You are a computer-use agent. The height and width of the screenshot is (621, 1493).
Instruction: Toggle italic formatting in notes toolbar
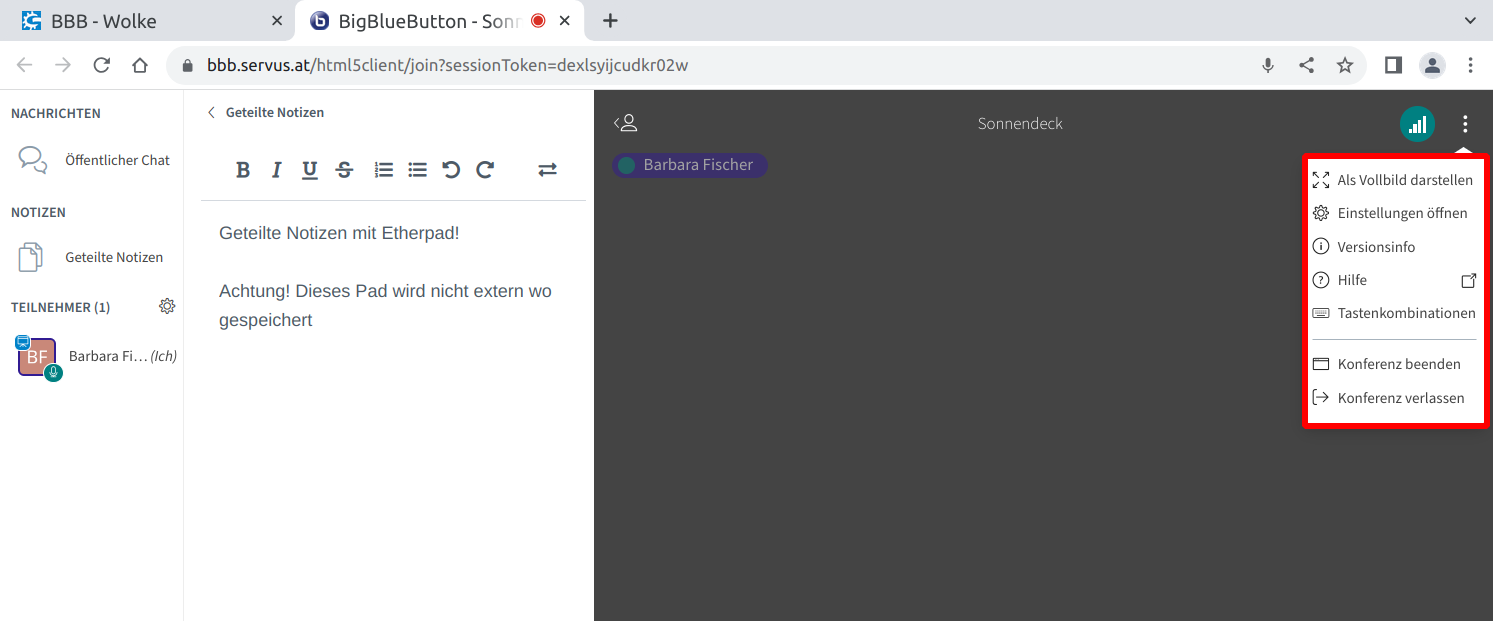pos(277,170)
